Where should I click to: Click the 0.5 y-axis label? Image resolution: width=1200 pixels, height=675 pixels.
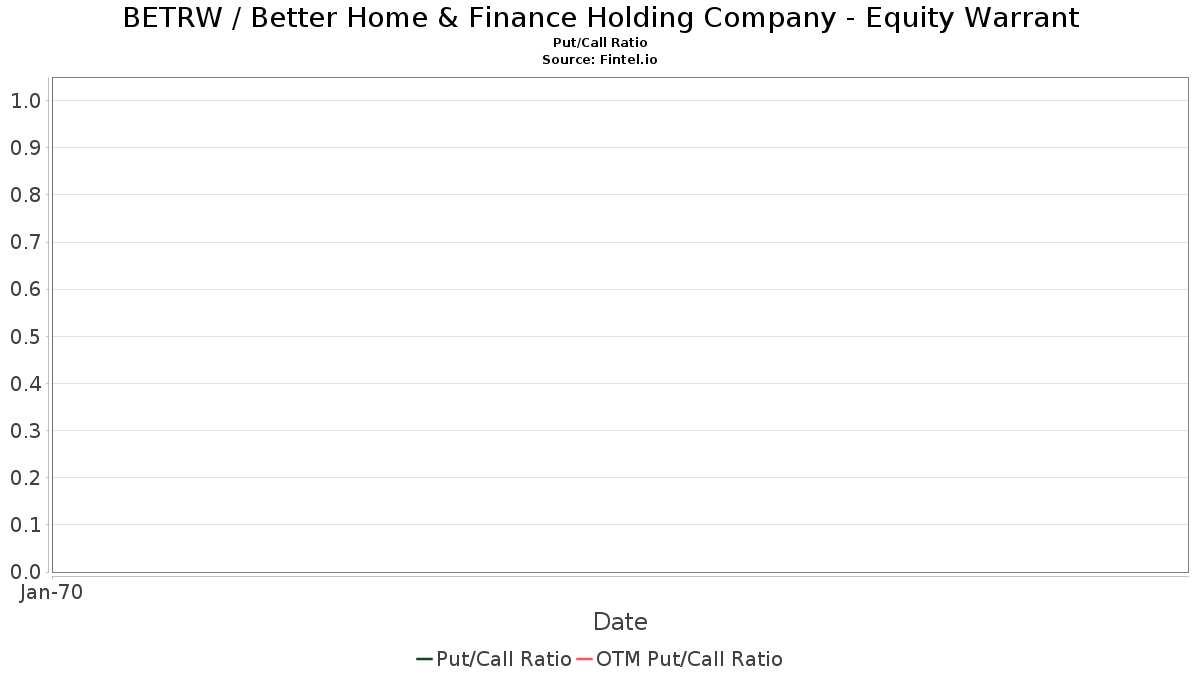point(25,336)
